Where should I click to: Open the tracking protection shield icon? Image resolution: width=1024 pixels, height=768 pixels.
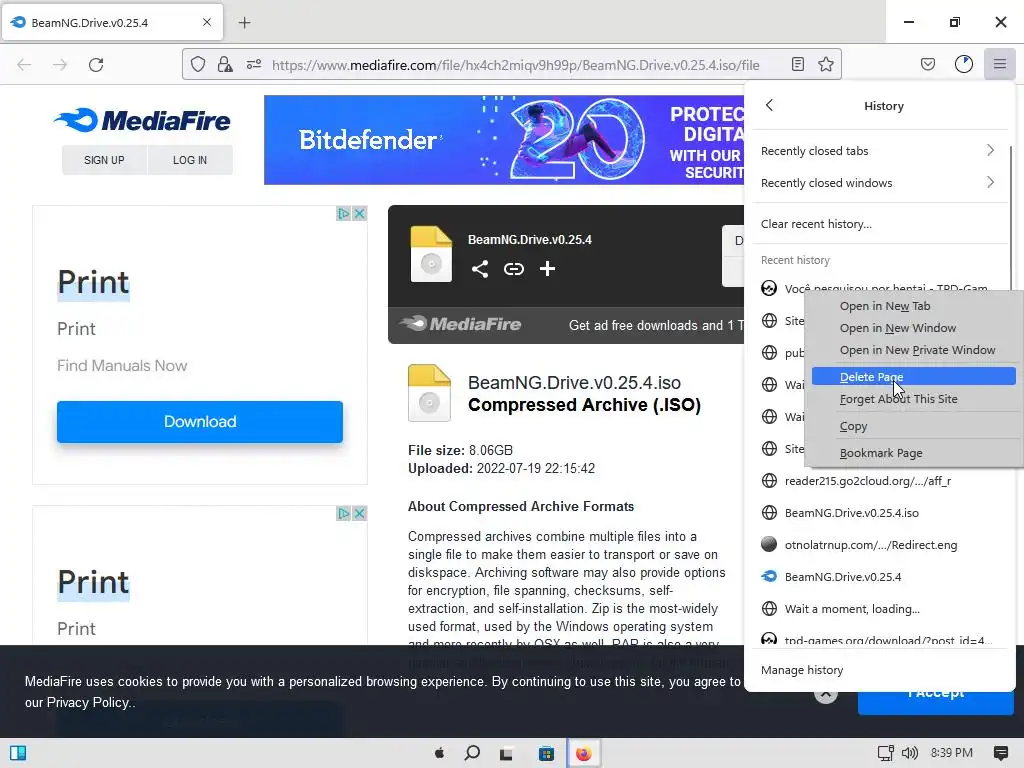(x=198, y=64)
